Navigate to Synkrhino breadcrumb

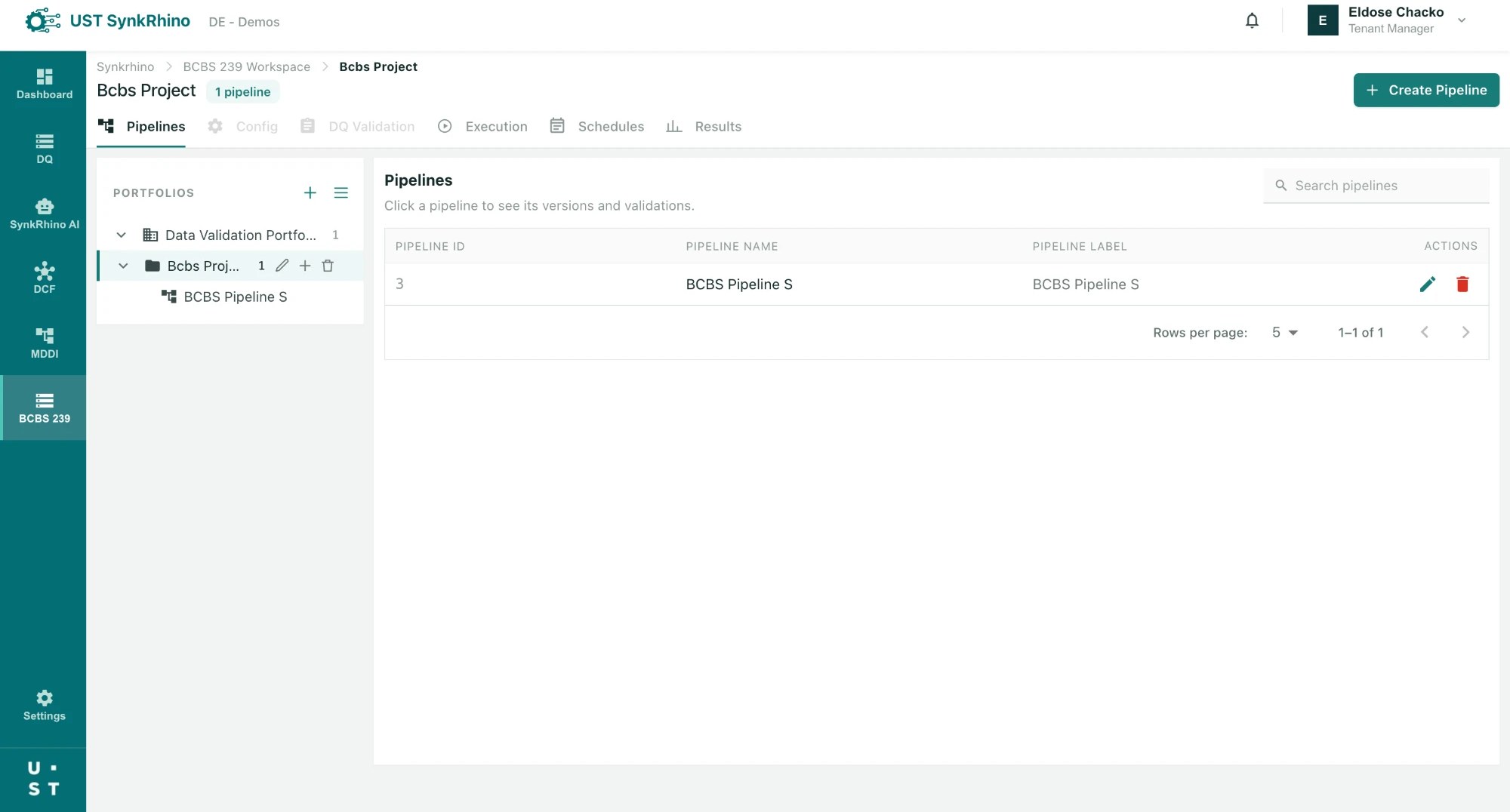click(125, 66)
